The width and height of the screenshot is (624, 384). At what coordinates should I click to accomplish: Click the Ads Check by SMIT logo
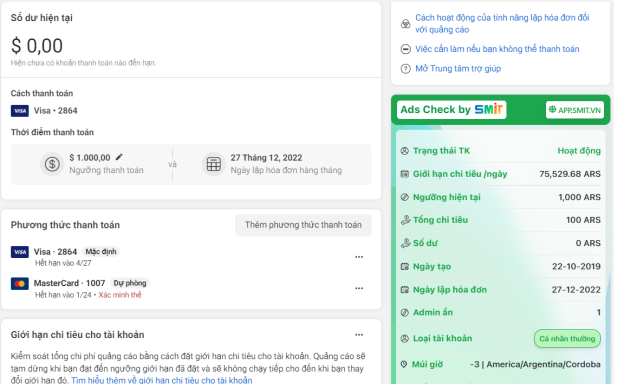point(451,109)
